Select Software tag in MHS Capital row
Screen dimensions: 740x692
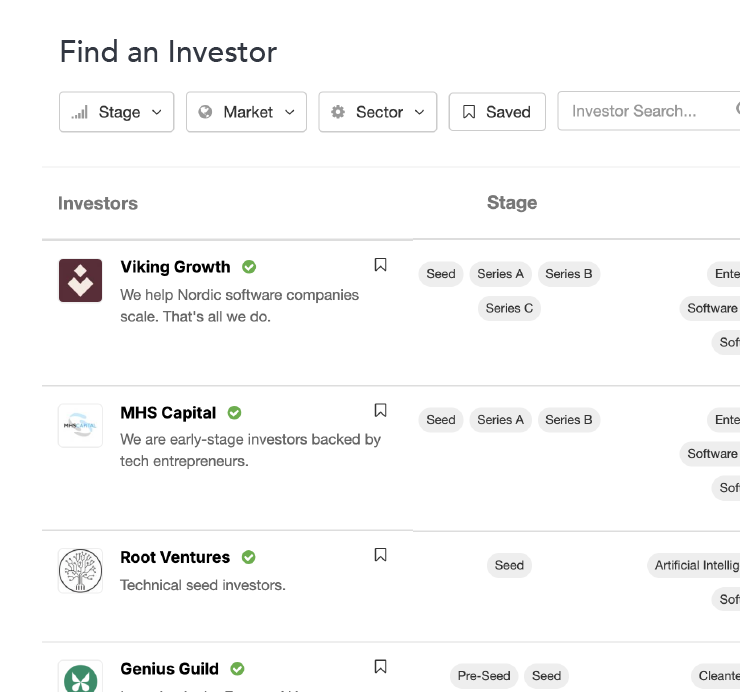point(710,454)
